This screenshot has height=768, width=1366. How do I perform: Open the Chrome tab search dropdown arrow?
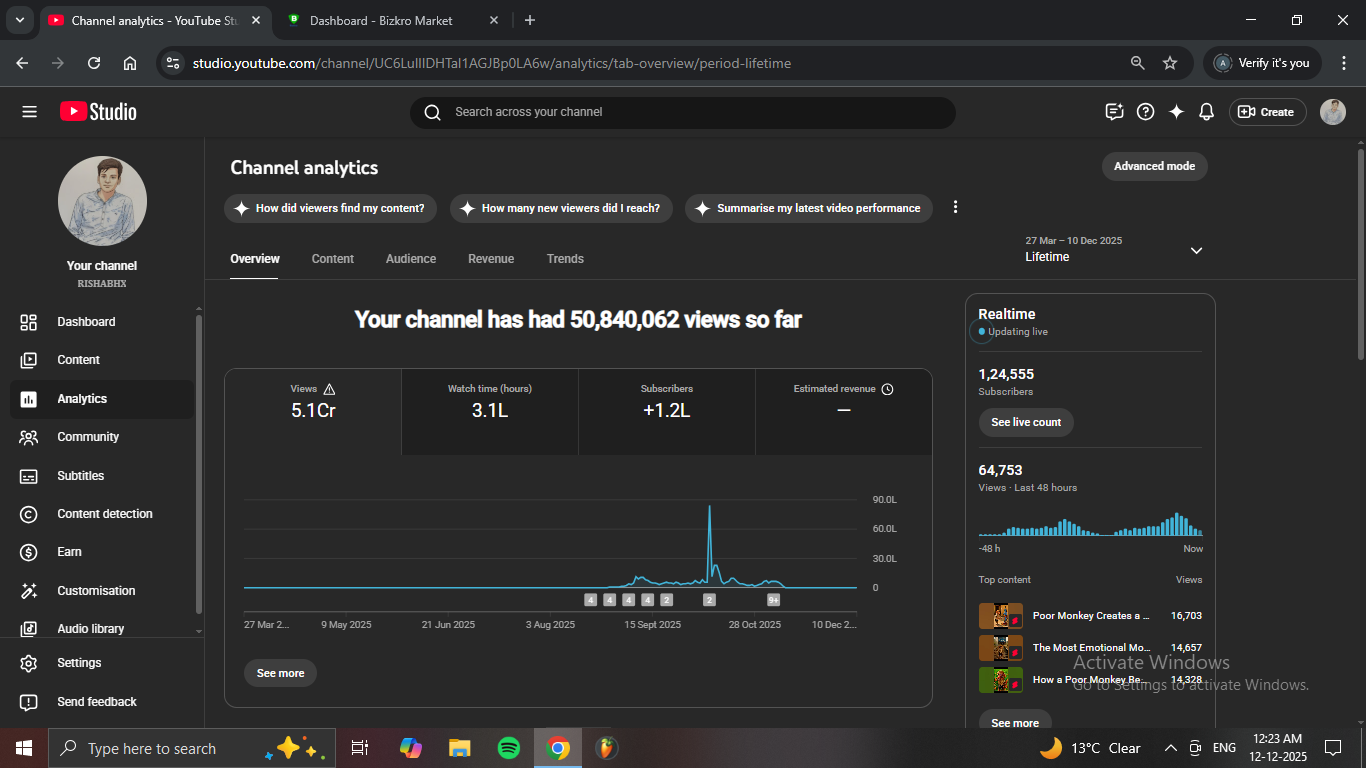(19, 20)
